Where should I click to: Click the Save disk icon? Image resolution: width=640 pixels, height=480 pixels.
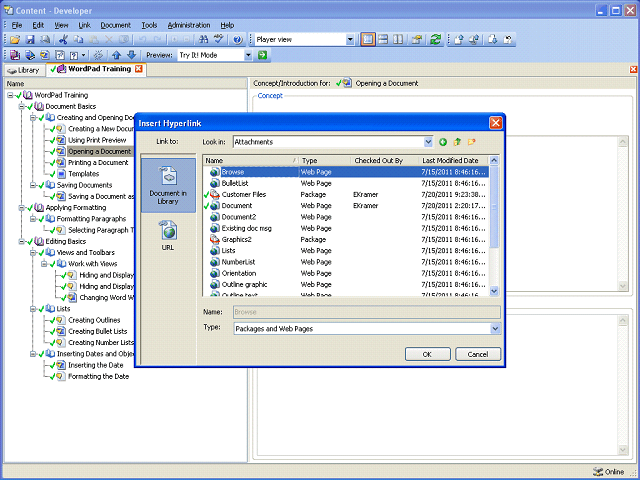tap(30, 40)
